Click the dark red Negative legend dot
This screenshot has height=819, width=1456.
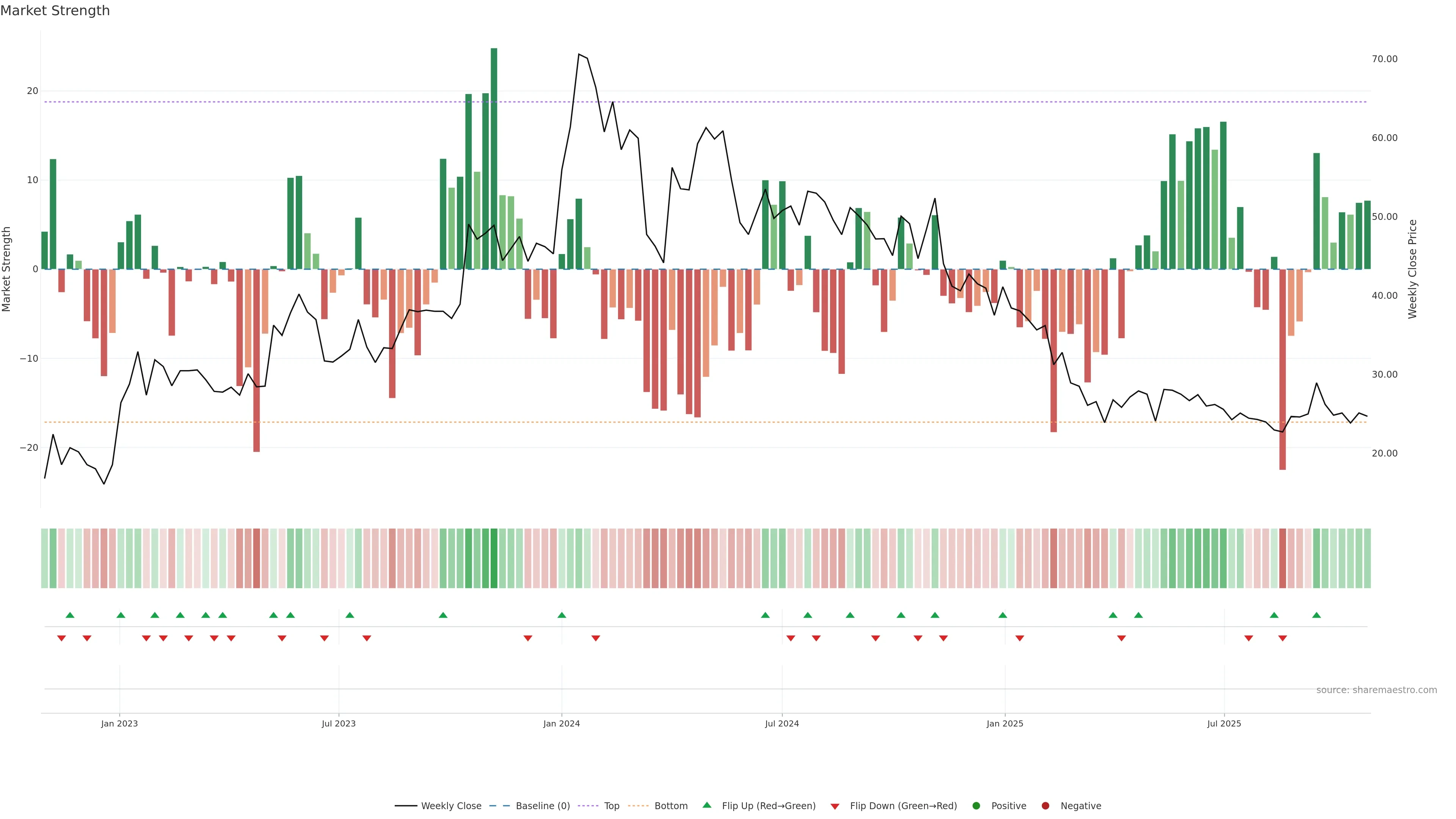[1045, 806]
